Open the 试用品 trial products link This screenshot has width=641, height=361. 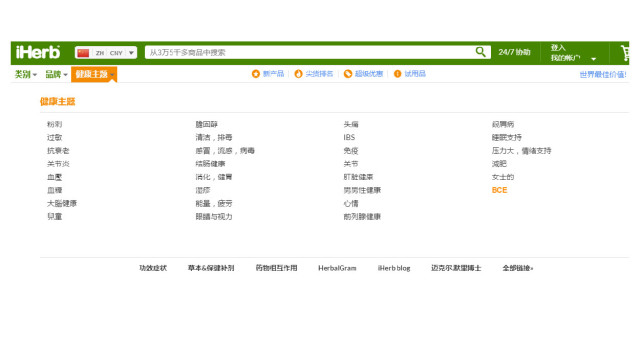pyautogui.click(x=415, y=74)
